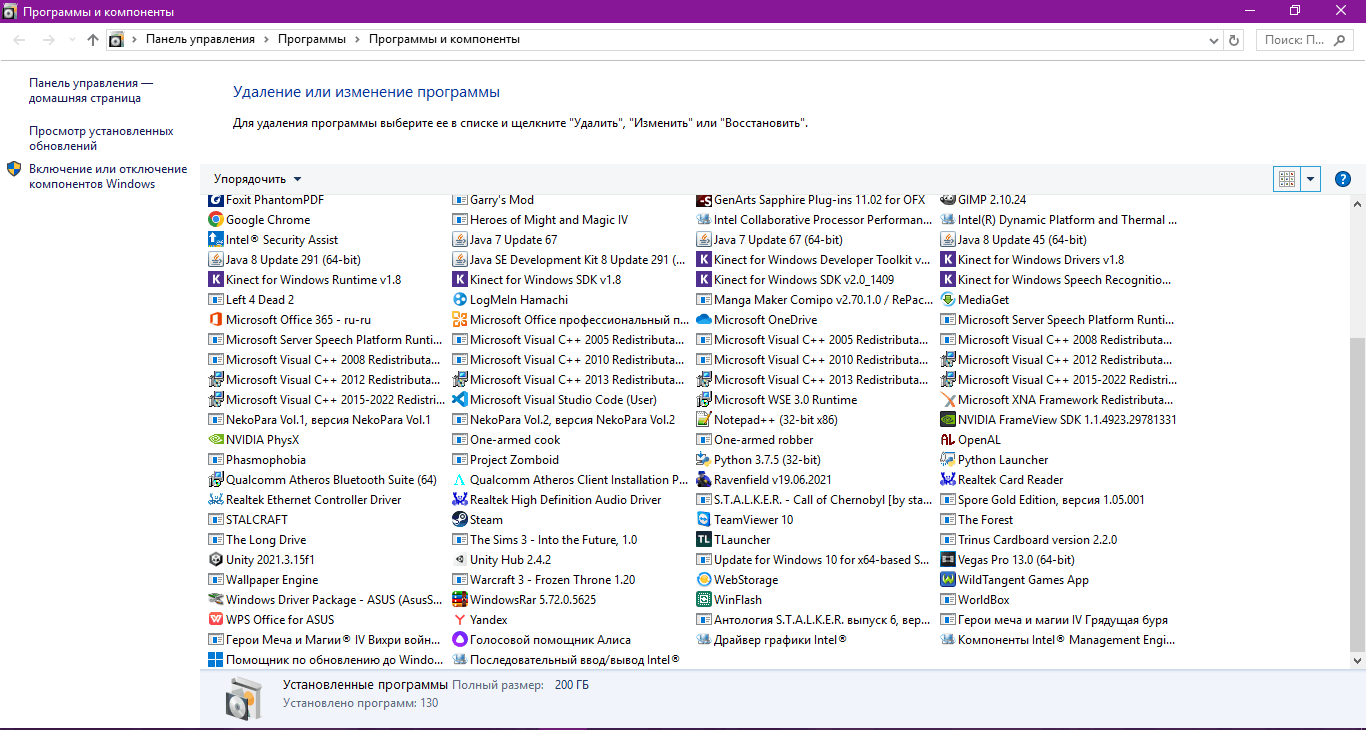
Task: Select Heroes of Might and Magic IV
Action: pos(541,220)
